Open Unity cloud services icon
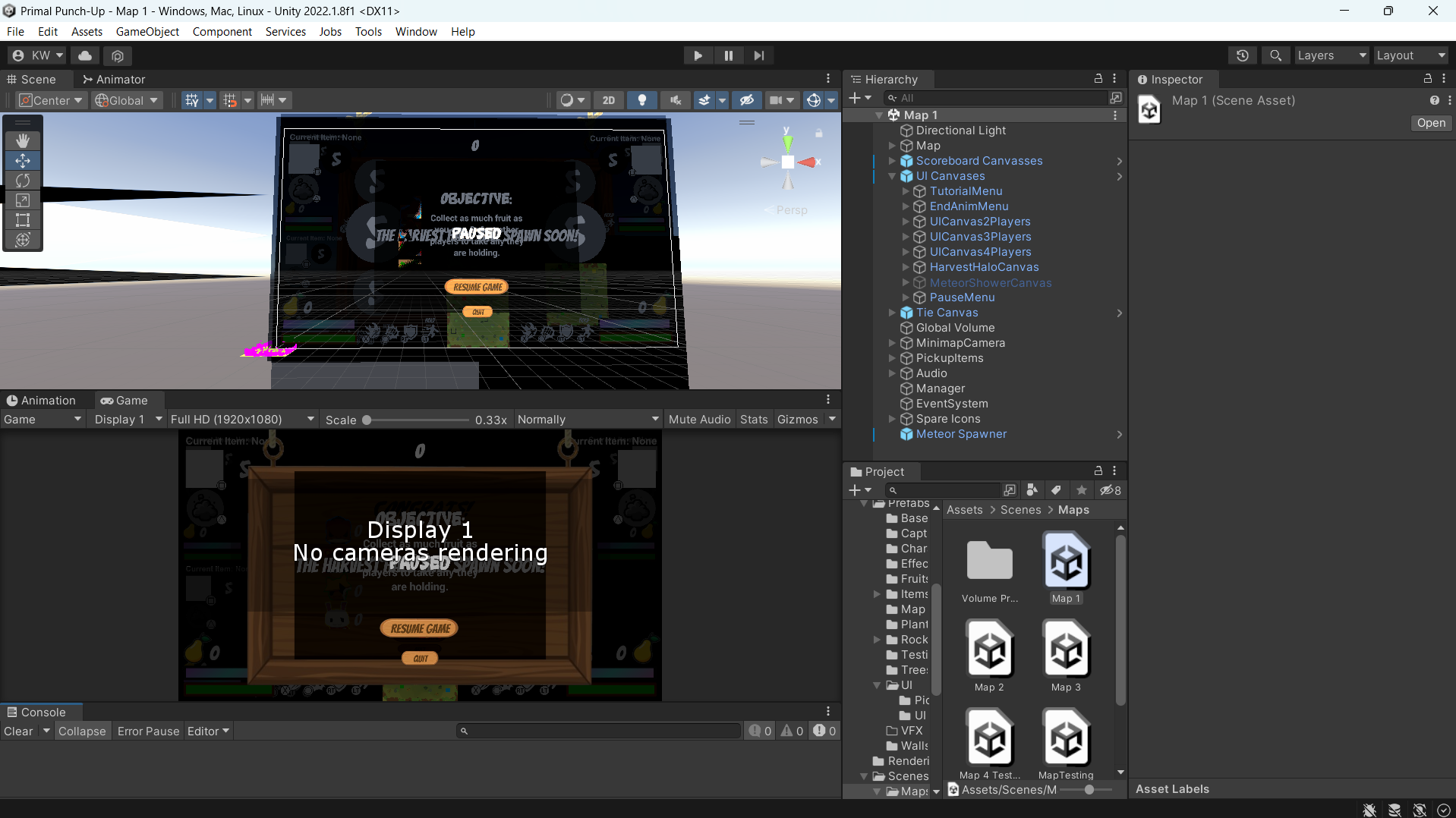The image size is (1456, 818). point(85,55)
